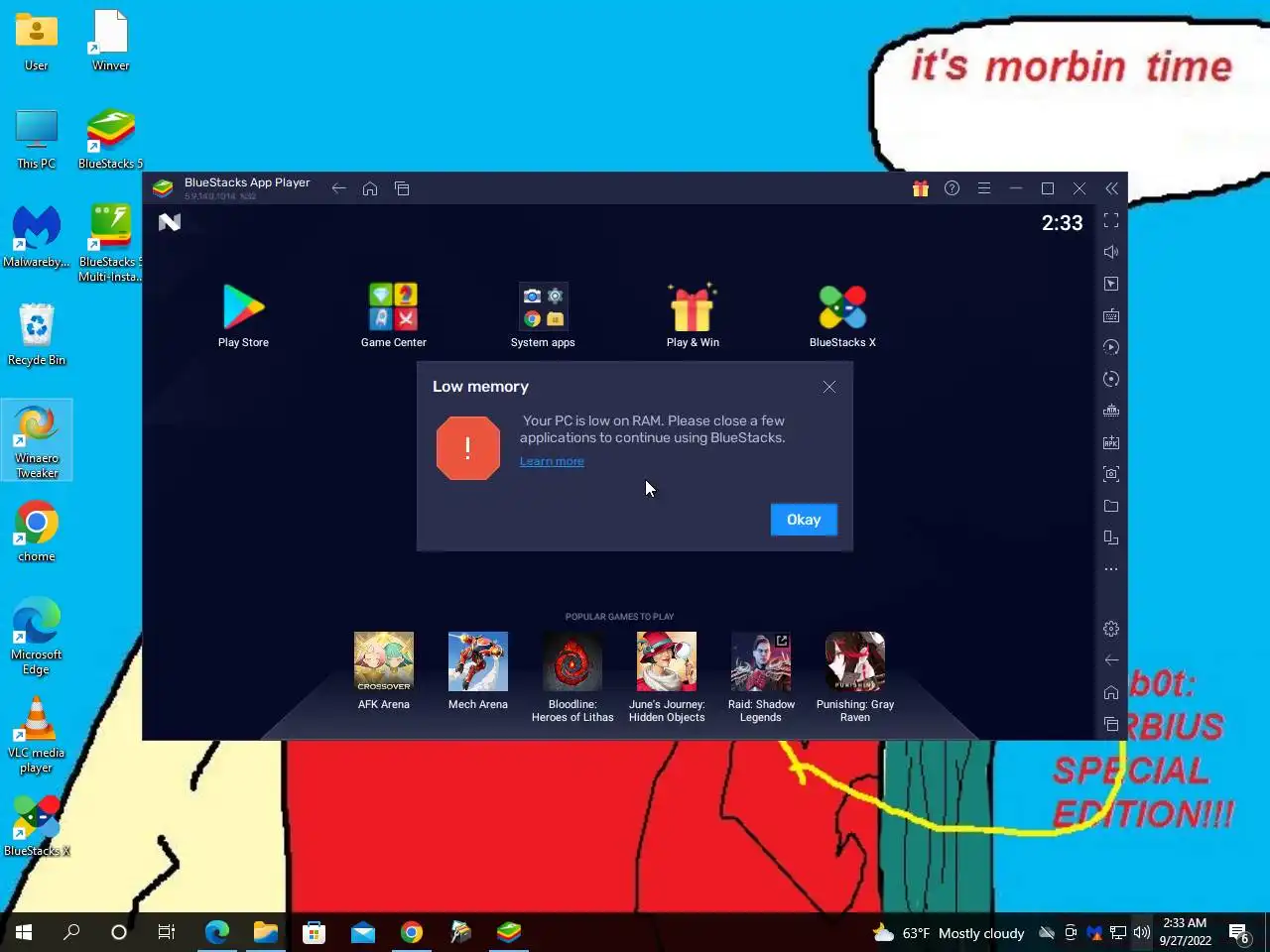Select the chrome desktop shortcut
Viewport: 1270px width, 952px height.
pos(37,532)
